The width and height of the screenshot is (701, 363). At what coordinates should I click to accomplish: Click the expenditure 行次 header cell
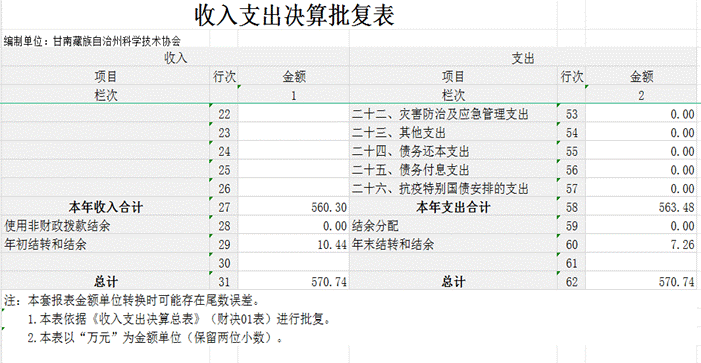(572, 77)
